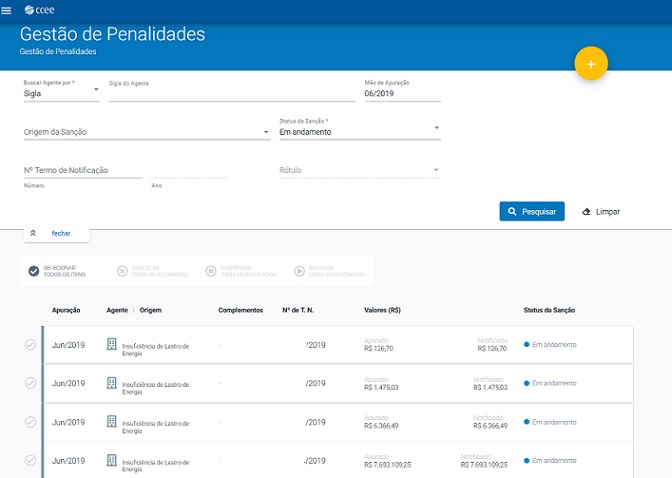Open the hamburger menu
Screen dimensions: 672x478
click(x=8, y=10)
